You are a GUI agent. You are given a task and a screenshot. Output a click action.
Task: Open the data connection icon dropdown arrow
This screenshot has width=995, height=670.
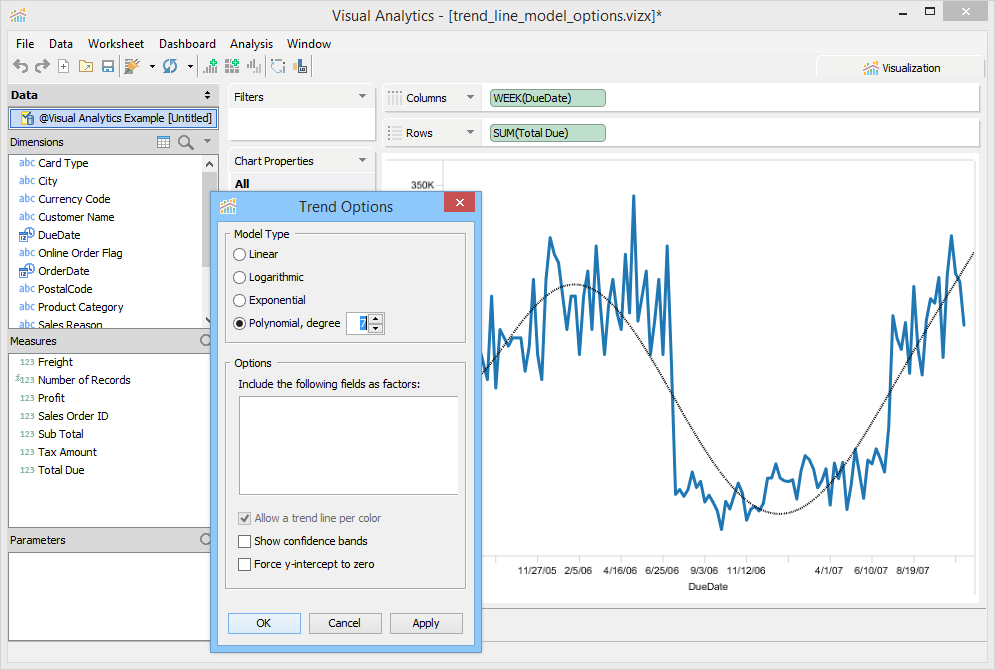click(x=152, y=66)
